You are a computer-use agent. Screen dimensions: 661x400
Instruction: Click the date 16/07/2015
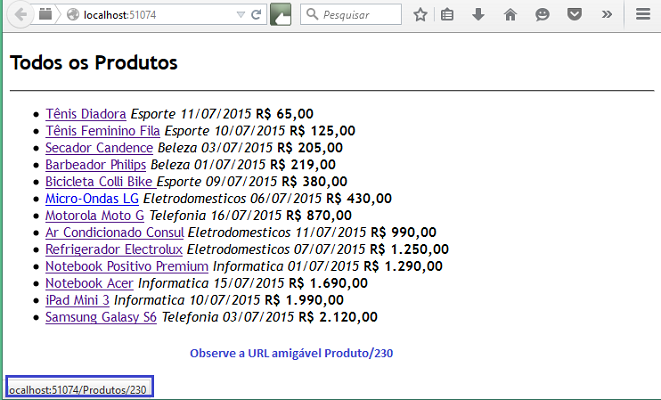246,215
